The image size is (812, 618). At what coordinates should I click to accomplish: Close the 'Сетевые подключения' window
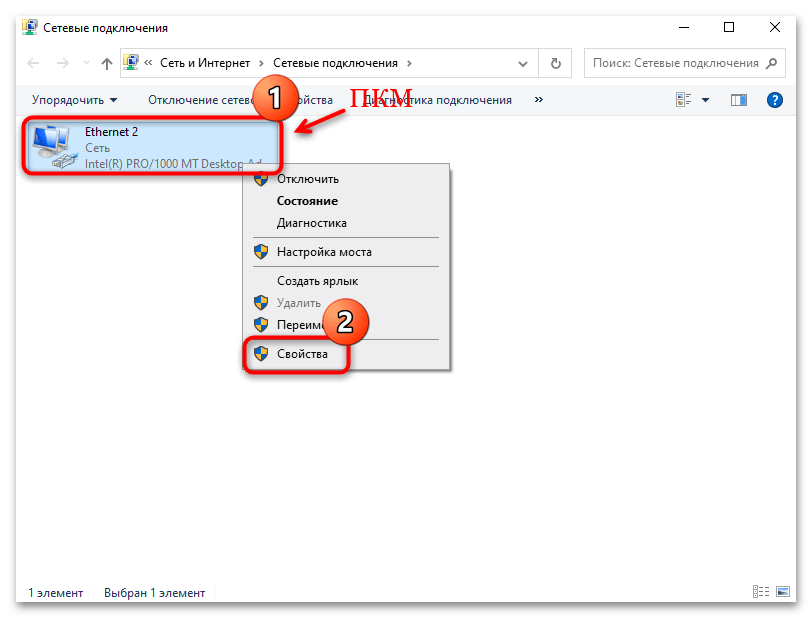[x=775, y=27]
